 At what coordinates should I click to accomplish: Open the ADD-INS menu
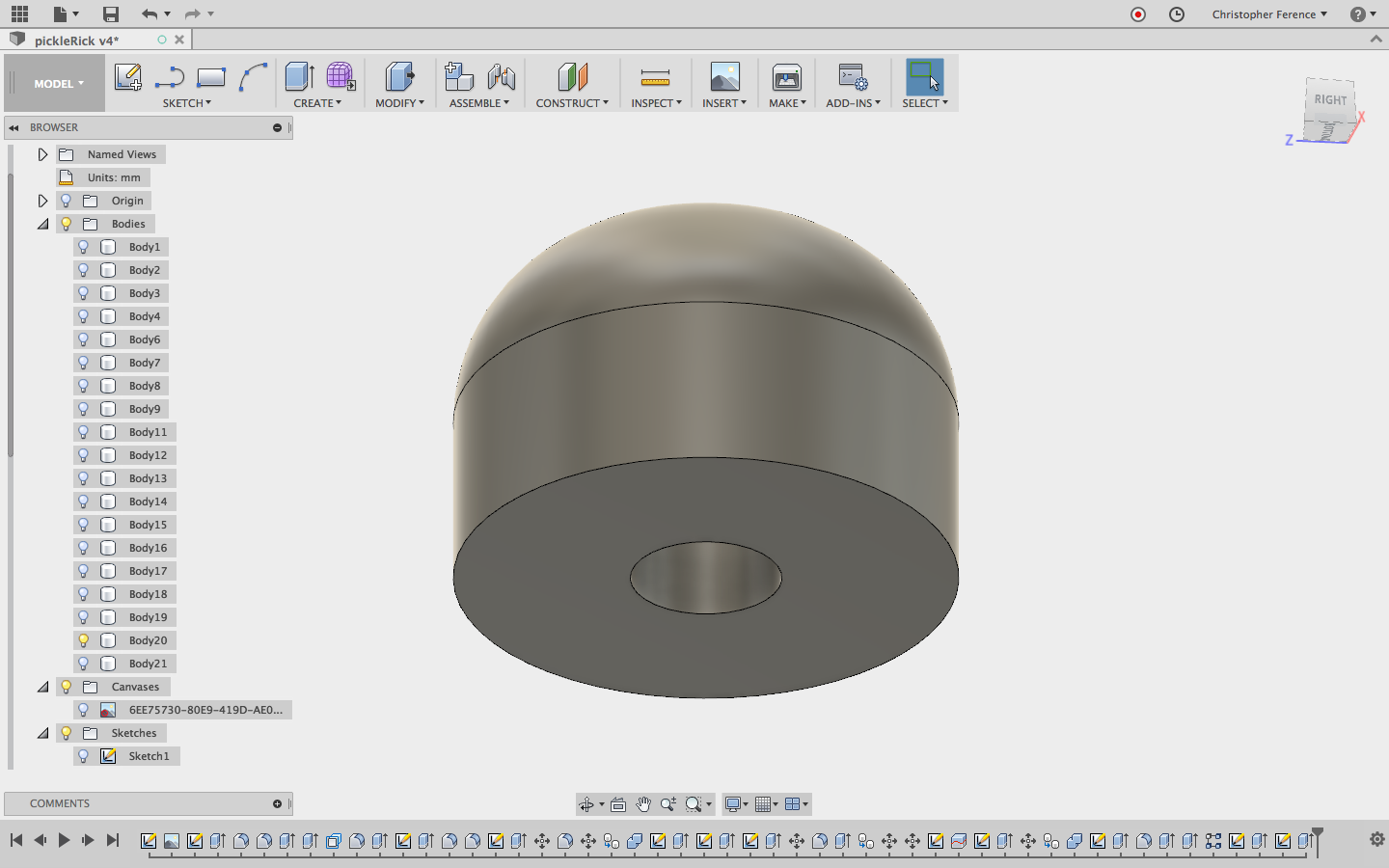(x=853, y=103)
